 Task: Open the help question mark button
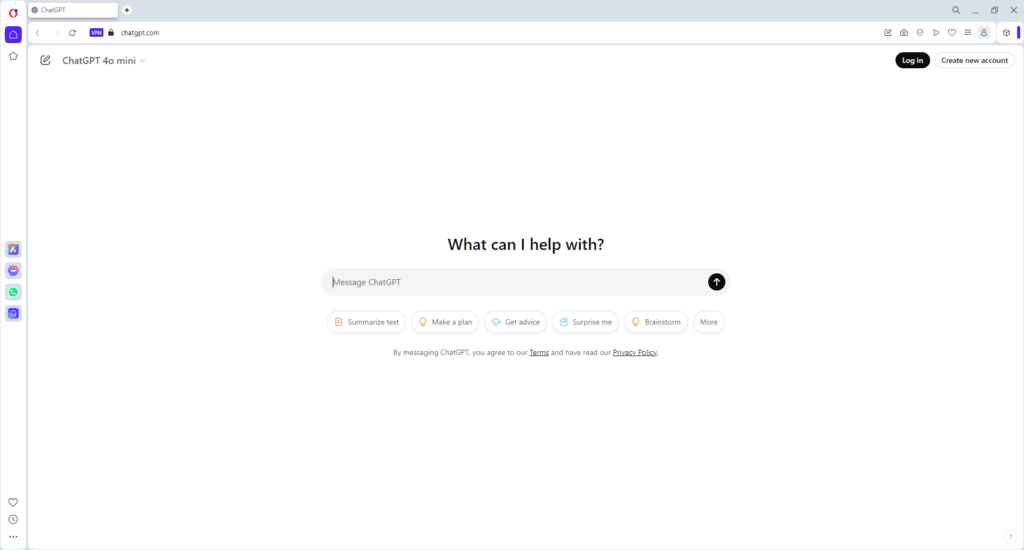pyautogui.click(x=1010, y=537)
